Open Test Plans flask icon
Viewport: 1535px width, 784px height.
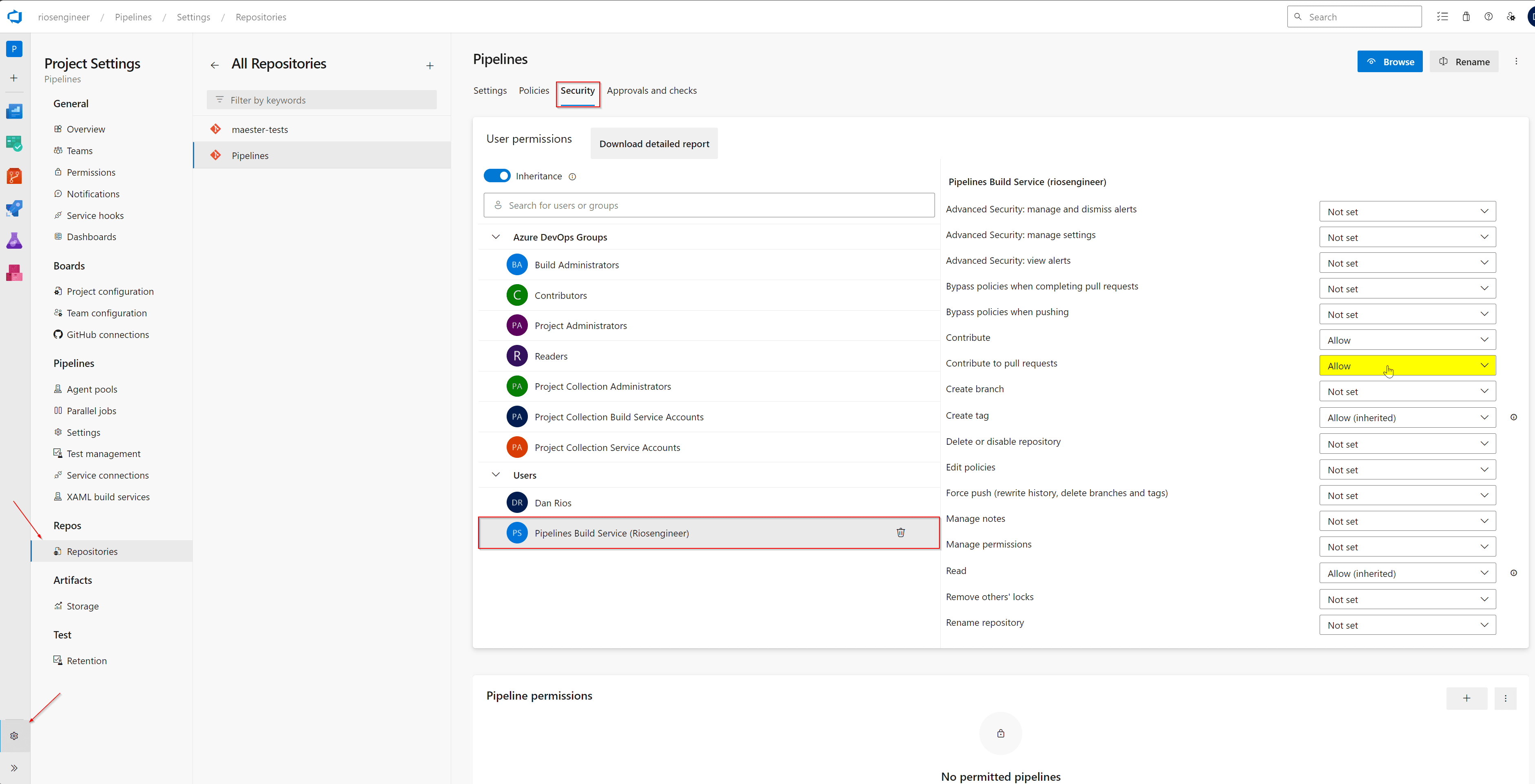click(14, 241)
